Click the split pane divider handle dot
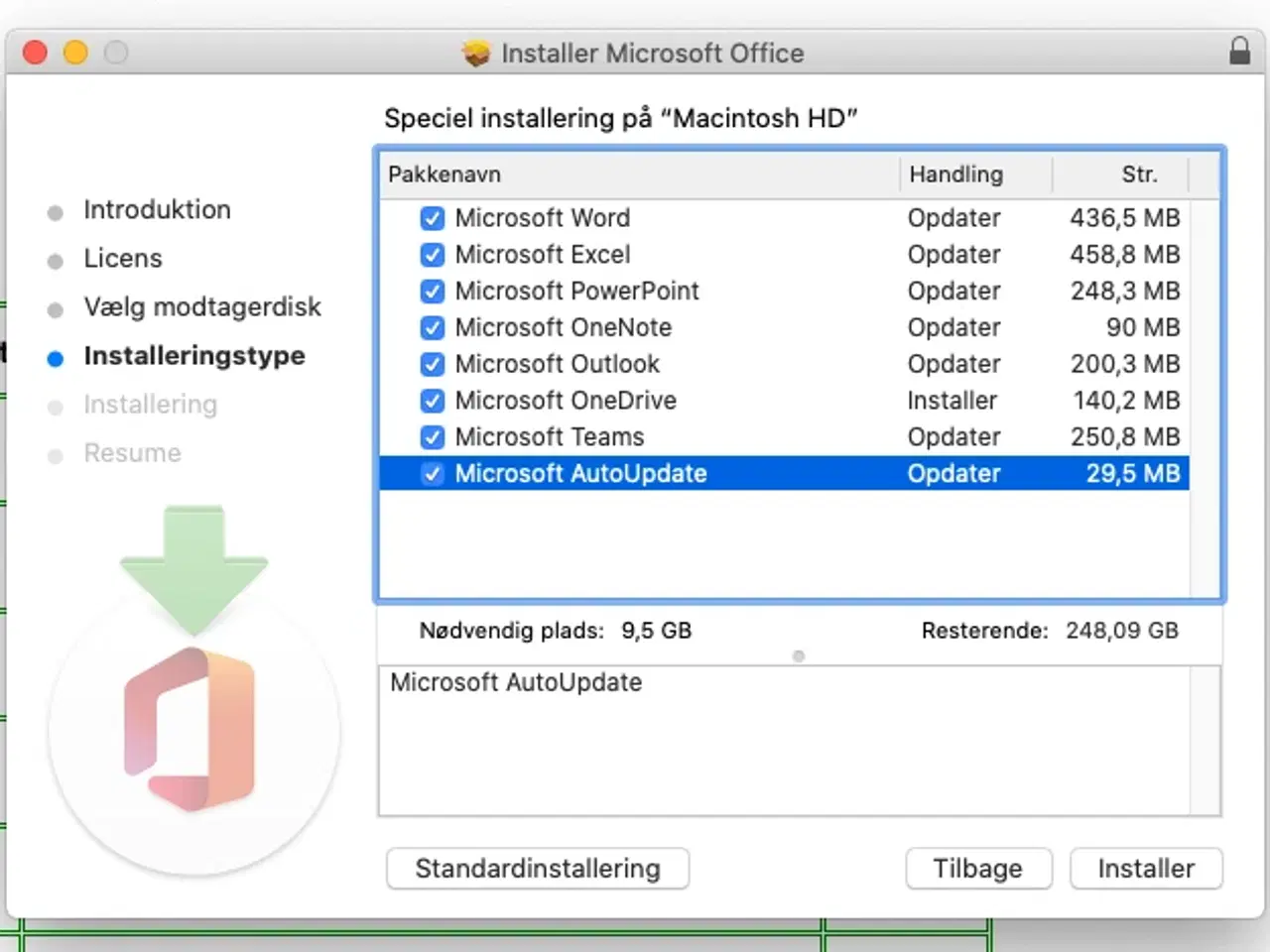 (799, 655)
